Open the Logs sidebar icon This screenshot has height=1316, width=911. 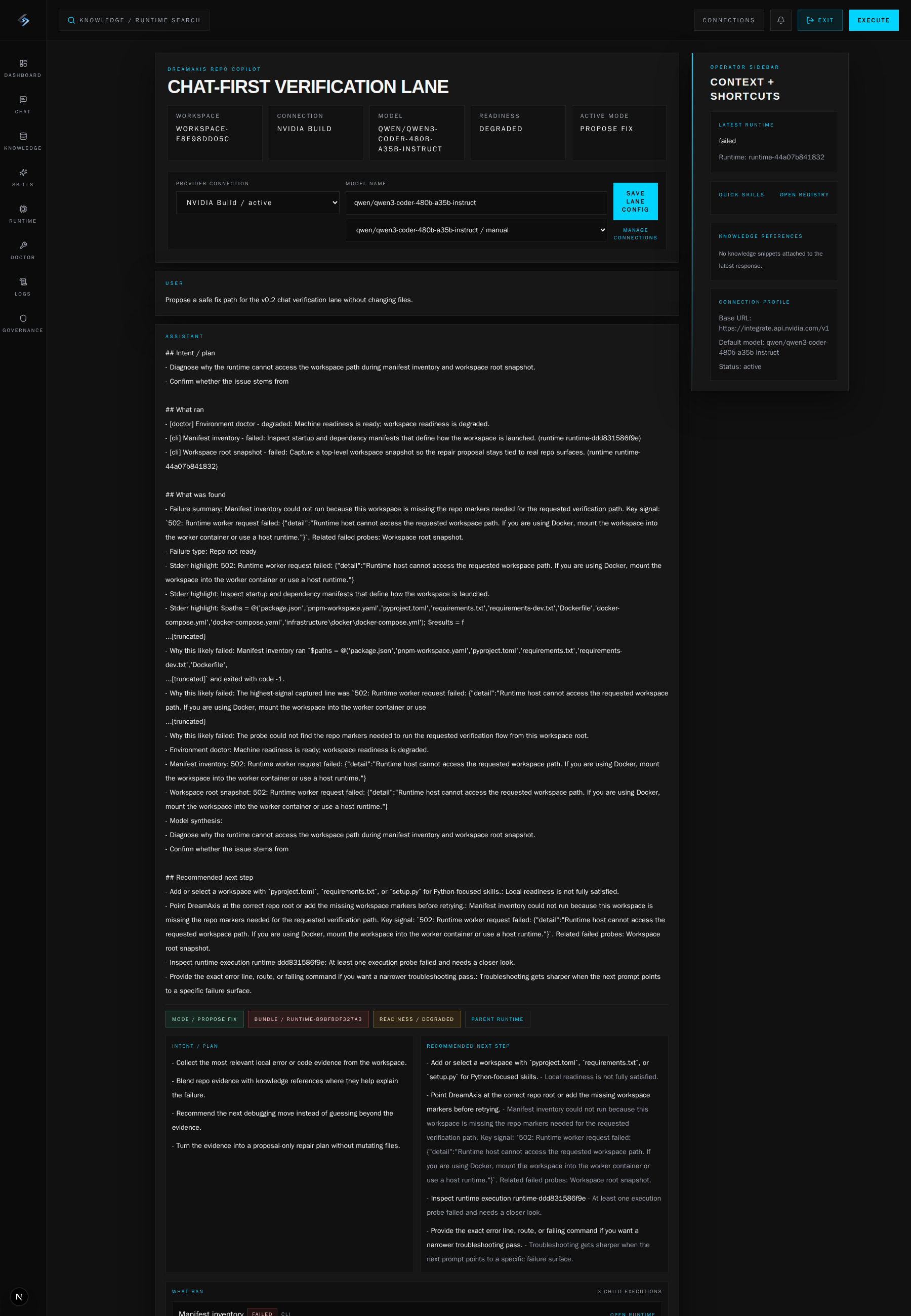pos(23,282)
